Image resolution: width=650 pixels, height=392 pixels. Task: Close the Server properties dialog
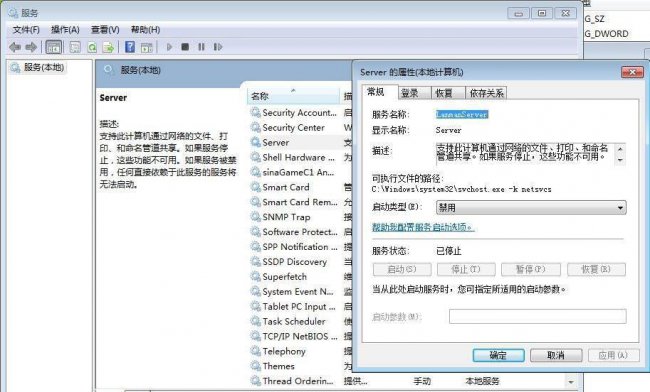[632, 72]
